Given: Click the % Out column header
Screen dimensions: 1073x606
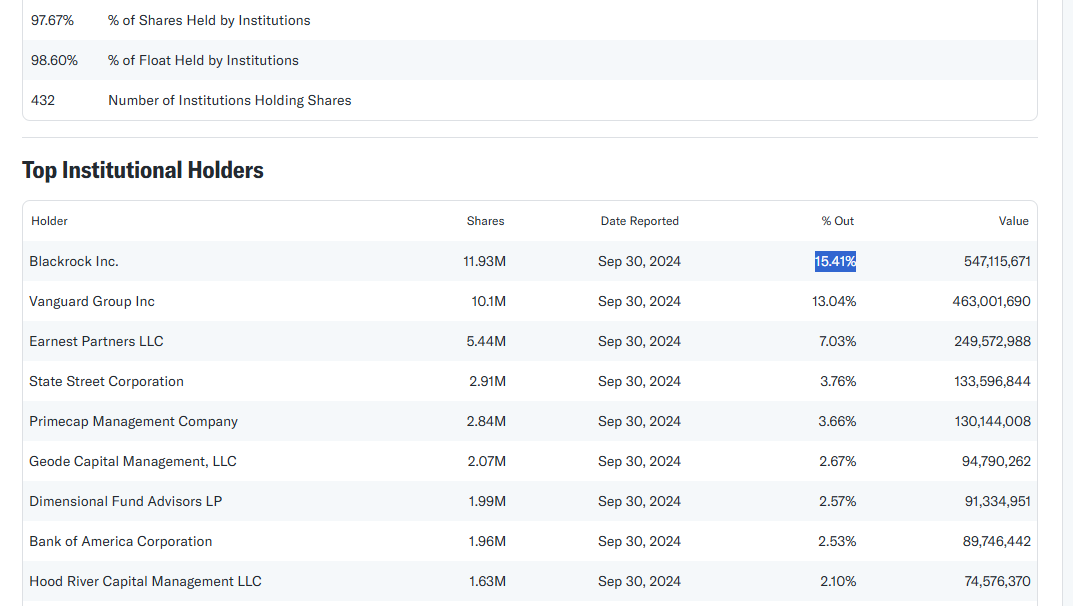Looking at the screenshot, I should tap(838, 221).
